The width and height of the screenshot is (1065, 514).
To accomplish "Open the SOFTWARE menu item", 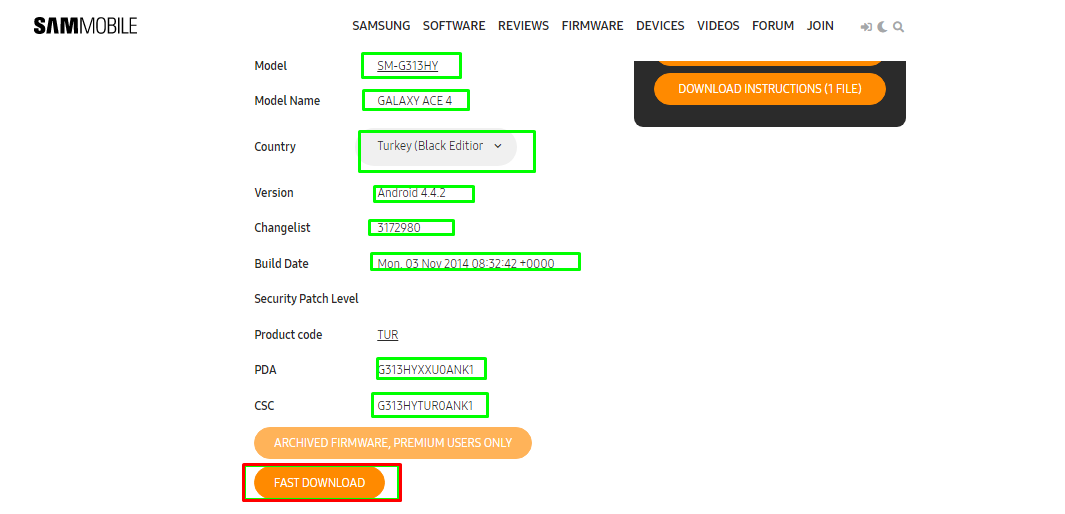I will coord(454,26).
